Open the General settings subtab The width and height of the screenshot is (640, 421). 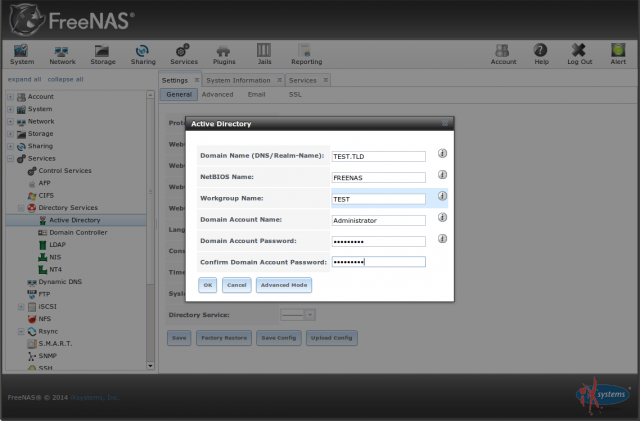[179, 94]
